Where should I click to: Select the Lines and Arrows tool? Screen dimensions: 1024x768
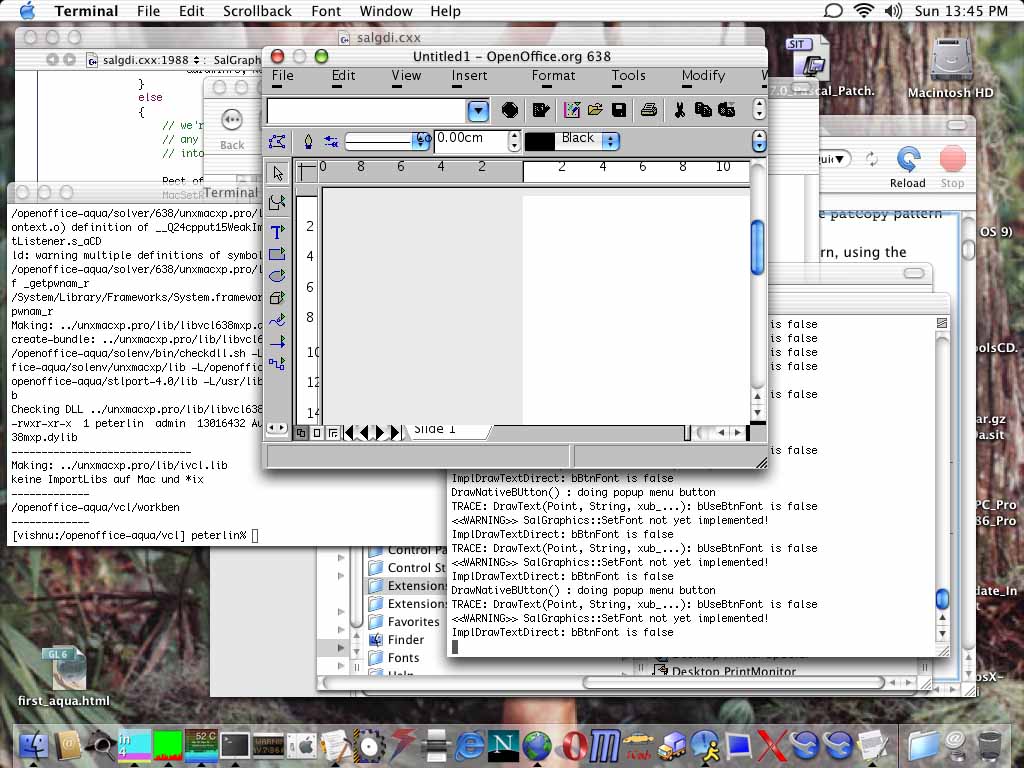pos(278,342)
